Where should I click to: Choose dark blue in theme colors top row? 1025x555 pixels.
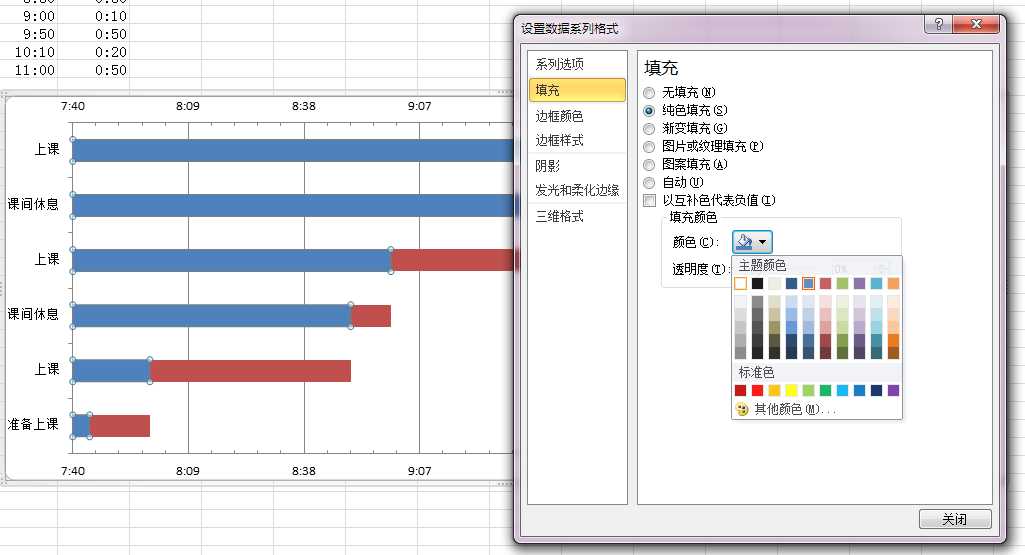[x=792, y=283]
